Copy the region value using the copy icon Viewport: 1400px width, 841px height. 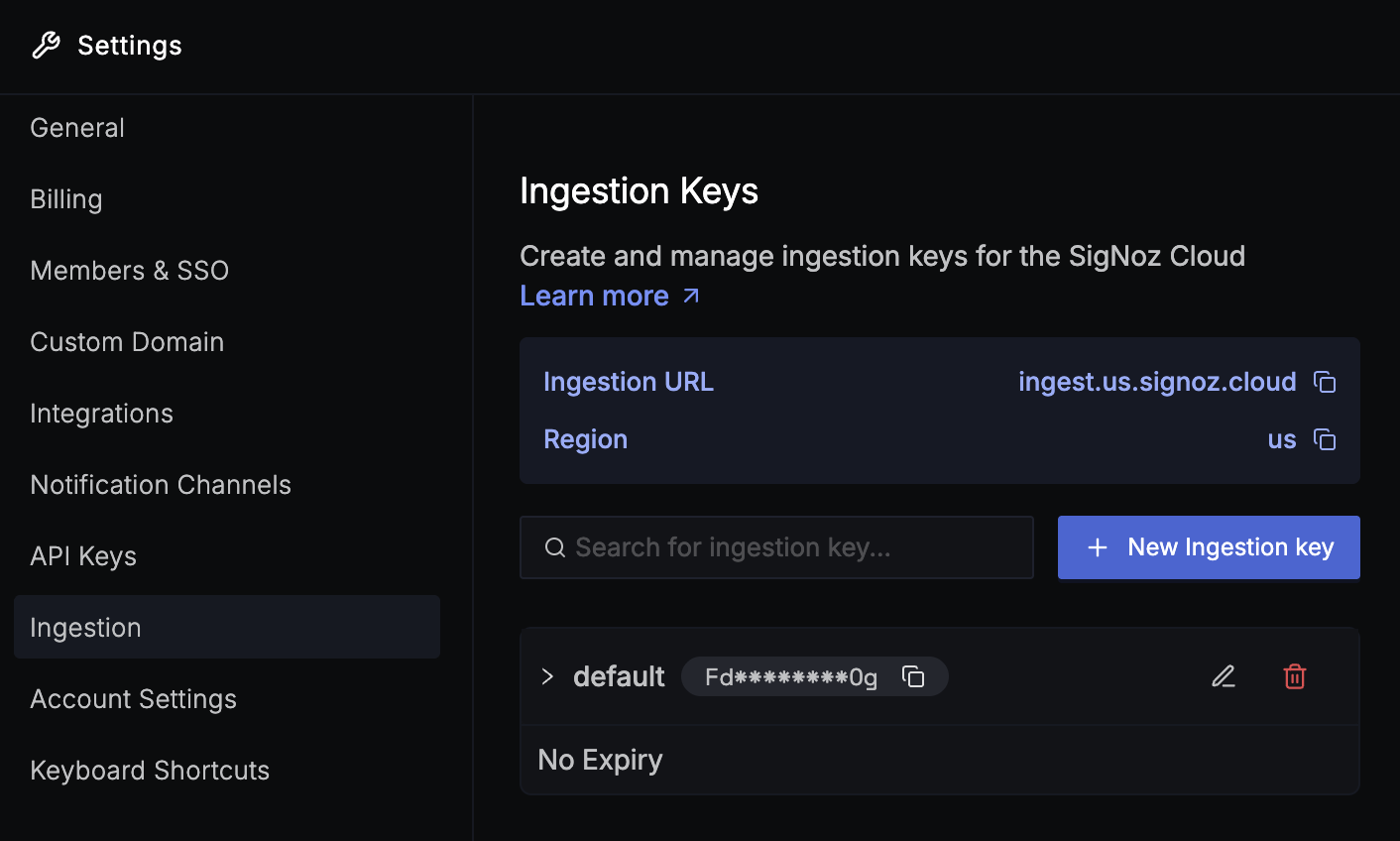(x=1326, y=438)
